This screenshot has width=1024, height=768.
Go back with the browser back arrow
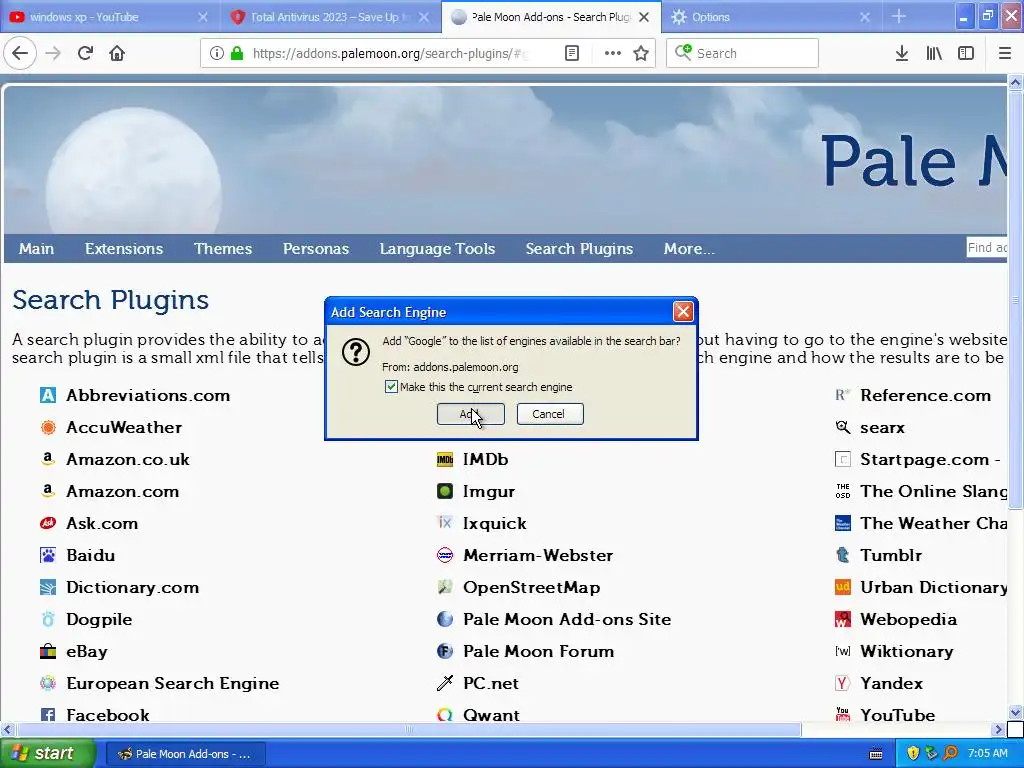point(20,53)
